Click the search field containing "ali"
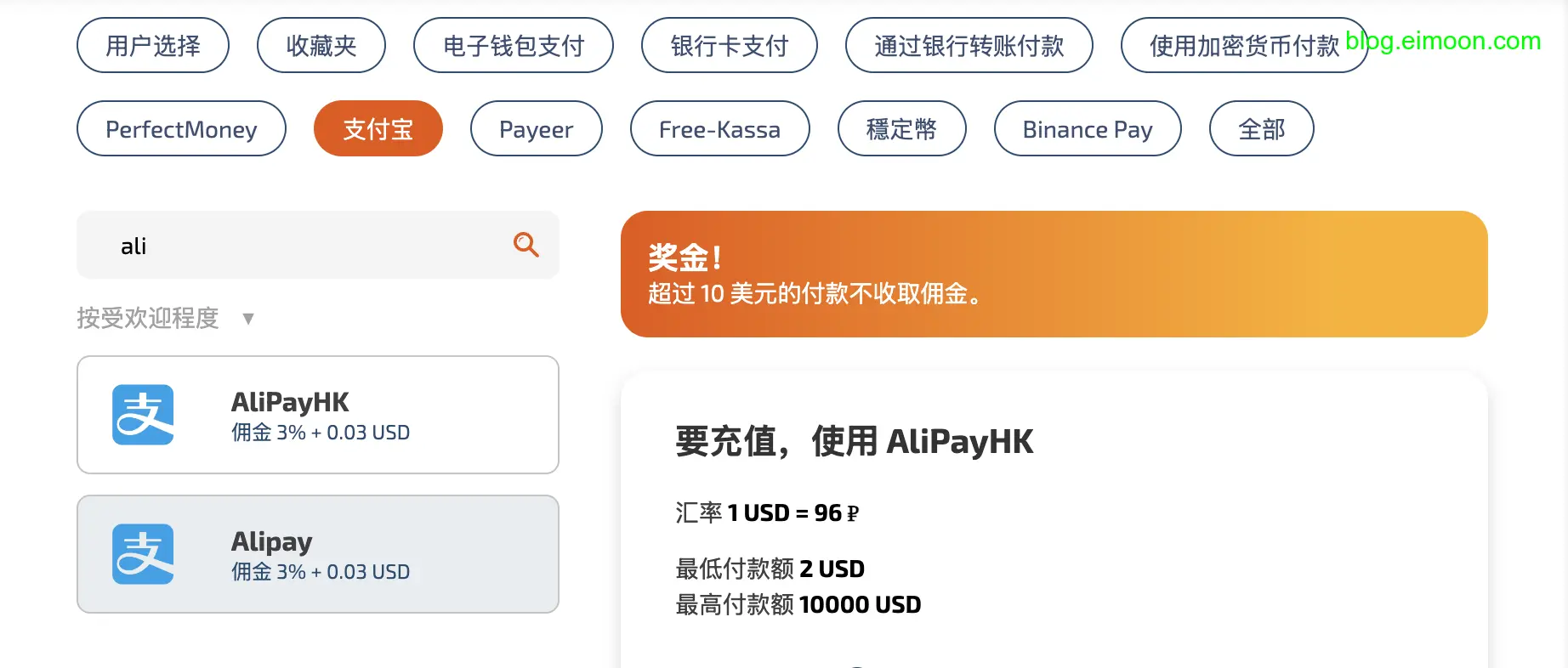1568x668 pixels. [x=298, y=246]
